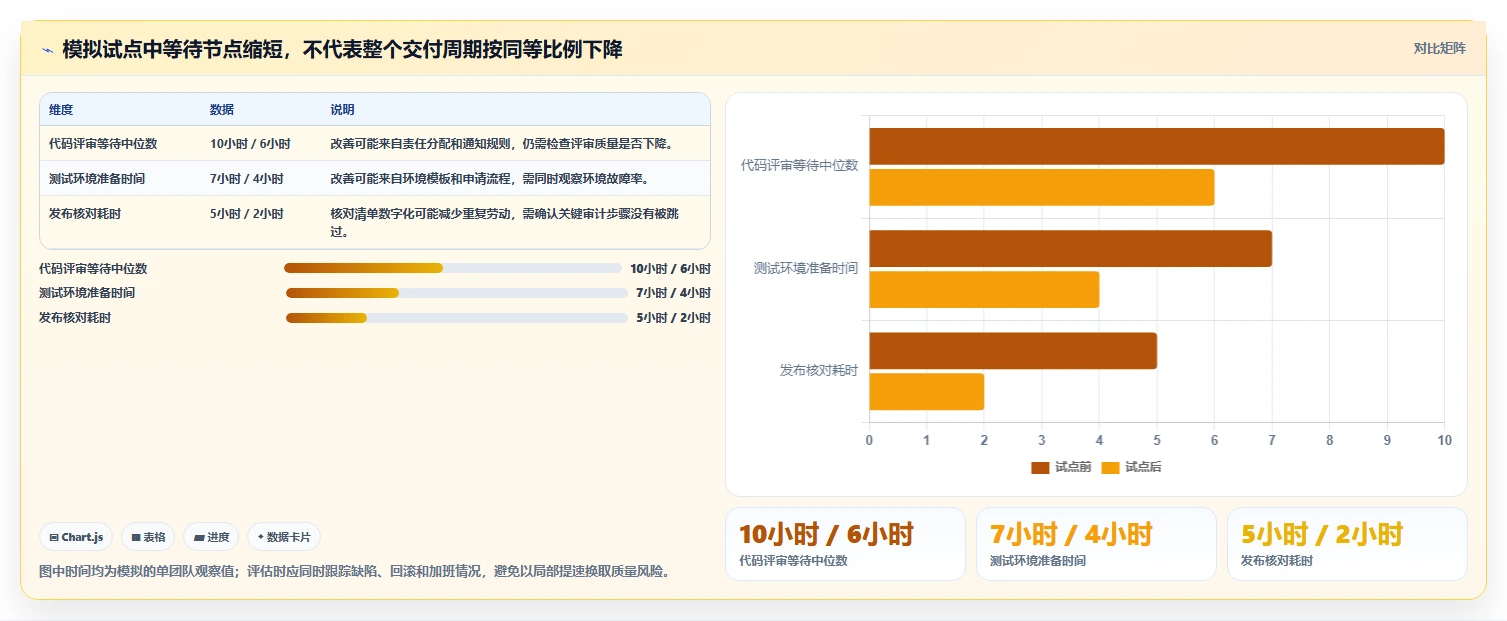Open the 10小时 / 6小时 data card

tap(845, 544)
